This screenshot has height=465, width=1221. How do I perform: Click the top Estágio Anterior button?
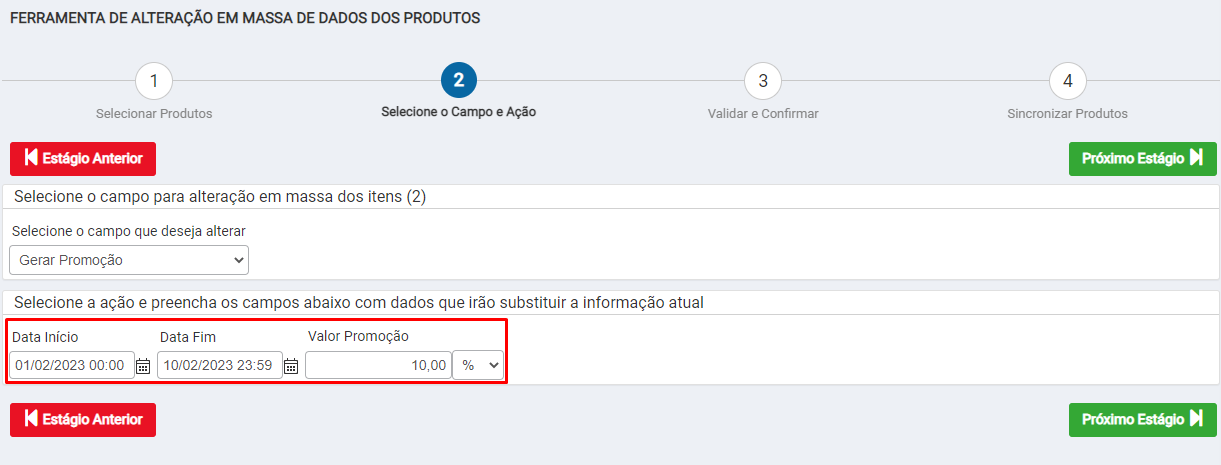[x=83, y=159]
